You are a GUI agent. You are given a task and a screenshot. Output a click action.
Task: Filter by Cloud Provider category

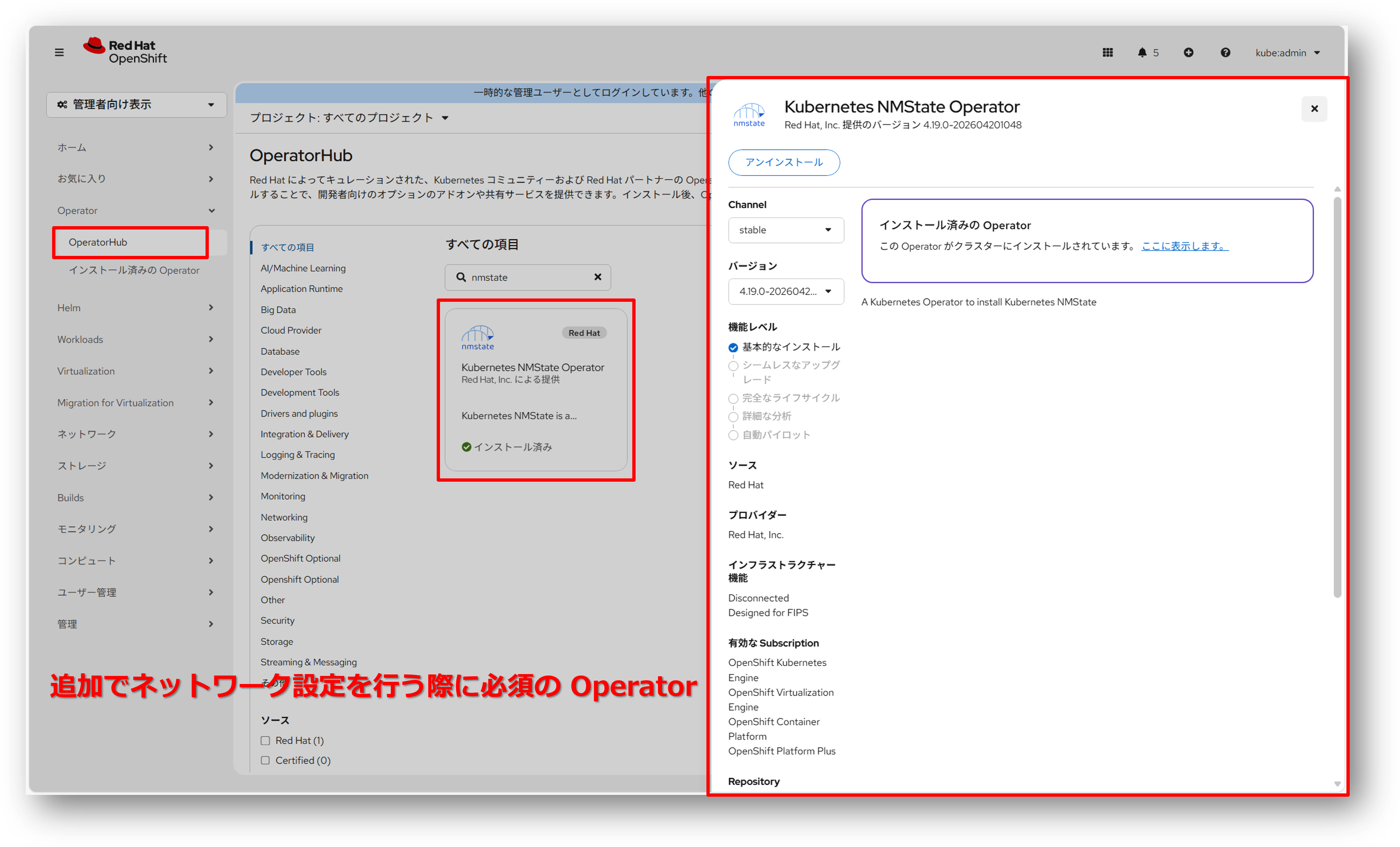291,330
